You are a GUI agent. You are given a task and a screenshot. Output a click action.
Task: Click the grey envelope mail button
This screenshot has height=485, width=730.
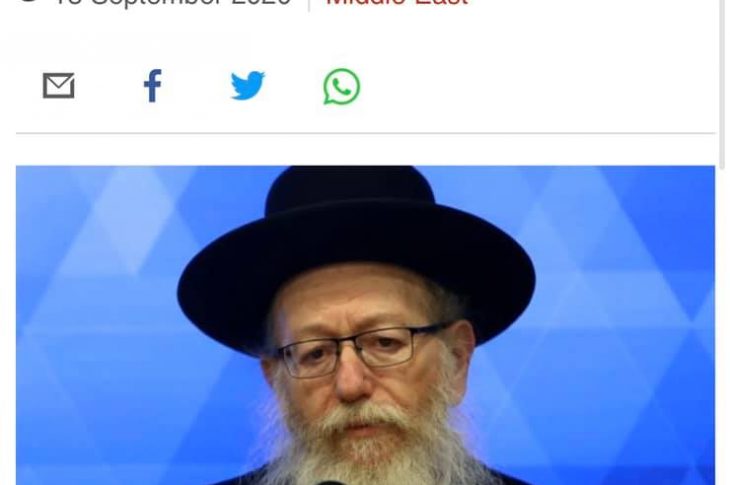59,86
